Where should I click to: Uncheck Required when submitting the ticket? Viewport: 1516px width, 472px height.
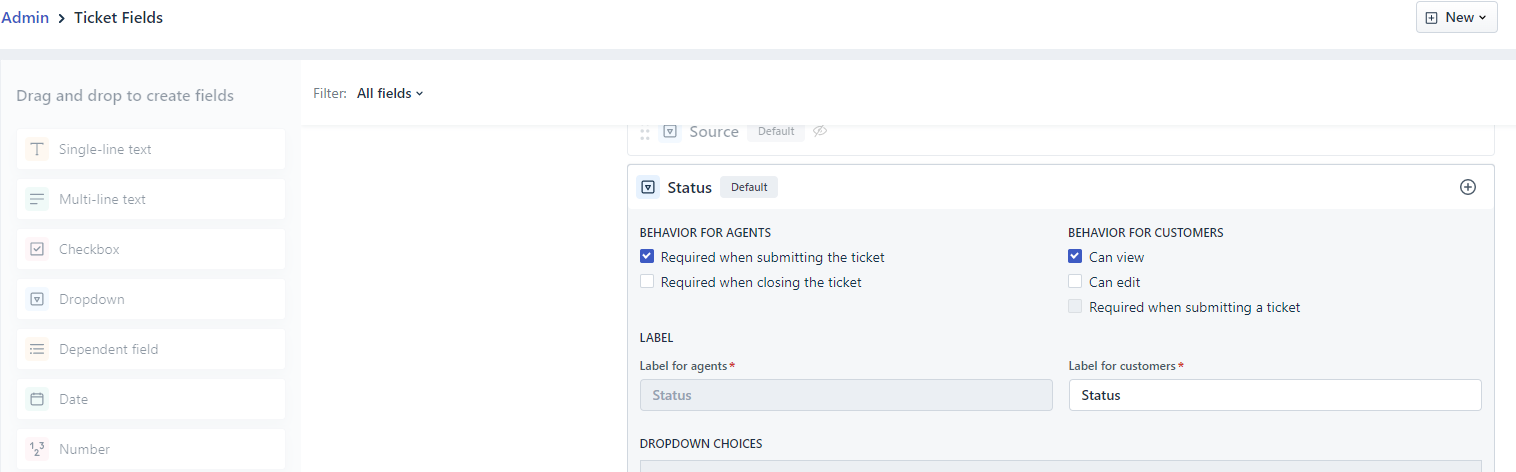point(647,256)
